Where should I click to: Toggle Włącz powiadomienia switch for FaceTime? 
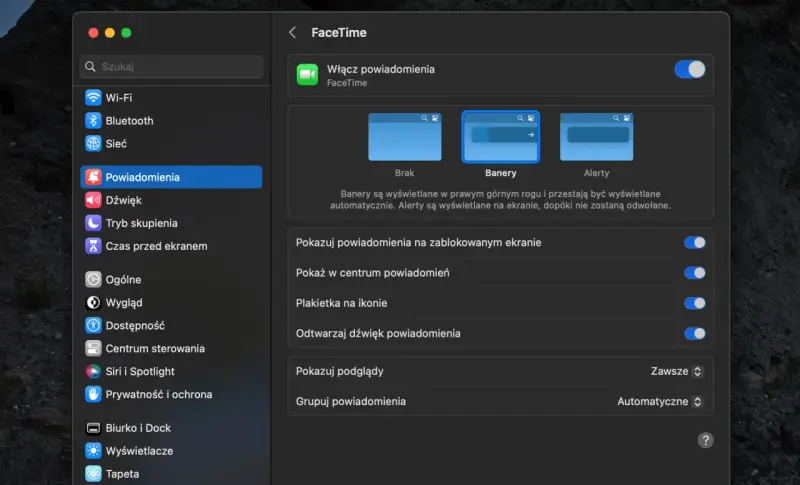(x=690, y=69)
